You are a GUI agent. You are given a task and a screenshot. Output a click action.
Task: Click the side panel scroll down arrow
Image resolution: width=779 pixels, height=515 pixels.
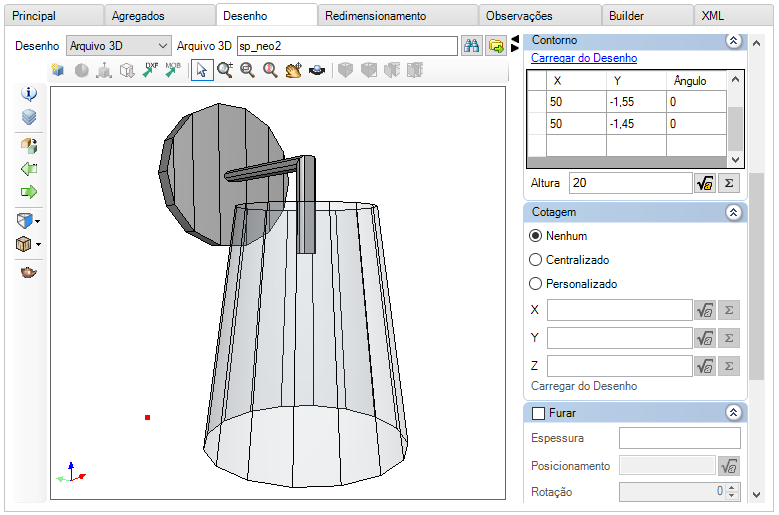(756, 495)
